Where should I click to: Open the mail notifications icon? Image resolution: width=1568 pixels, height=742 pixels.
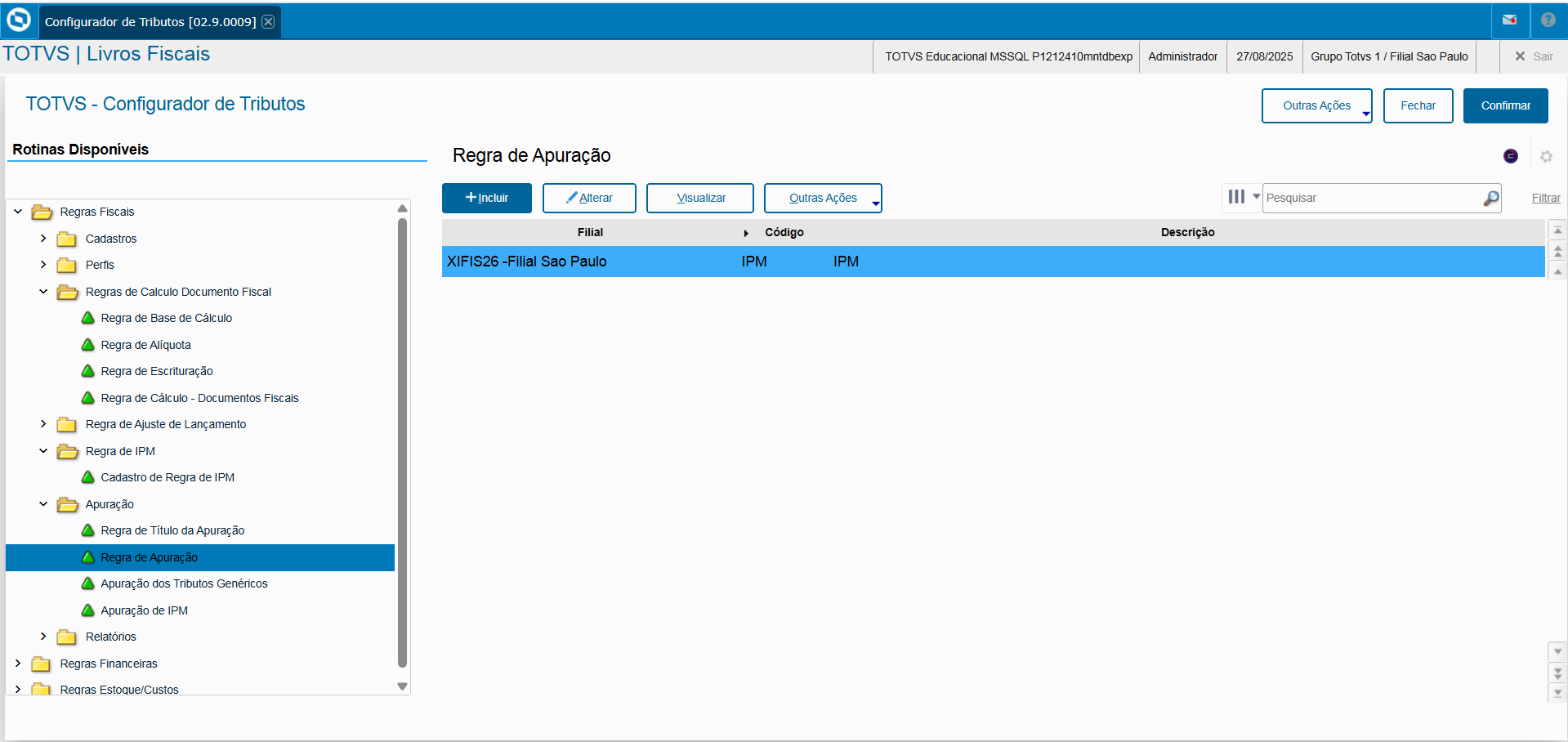(x=1510, y=20)
